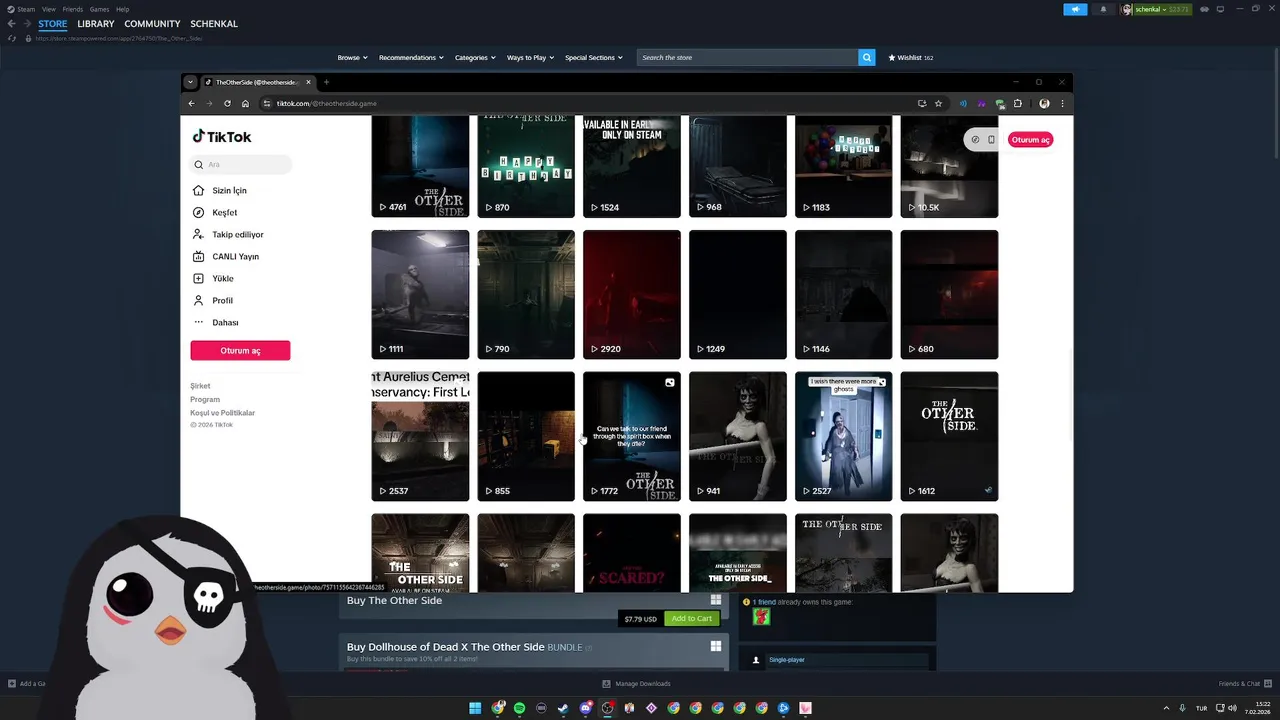The image size is (1280, 720).
Task: Open Discord from the taskbar
Action: 585,708
